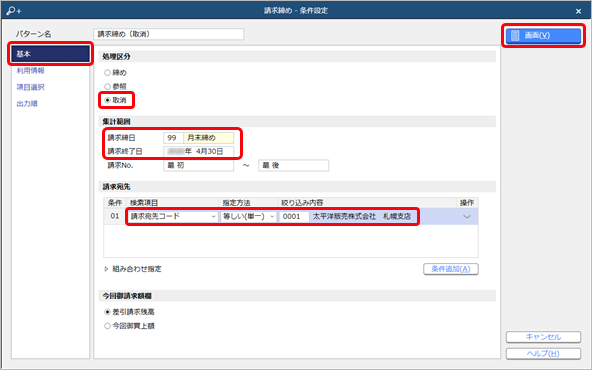Select the 参照 radio option

click(x=107, y=86)
